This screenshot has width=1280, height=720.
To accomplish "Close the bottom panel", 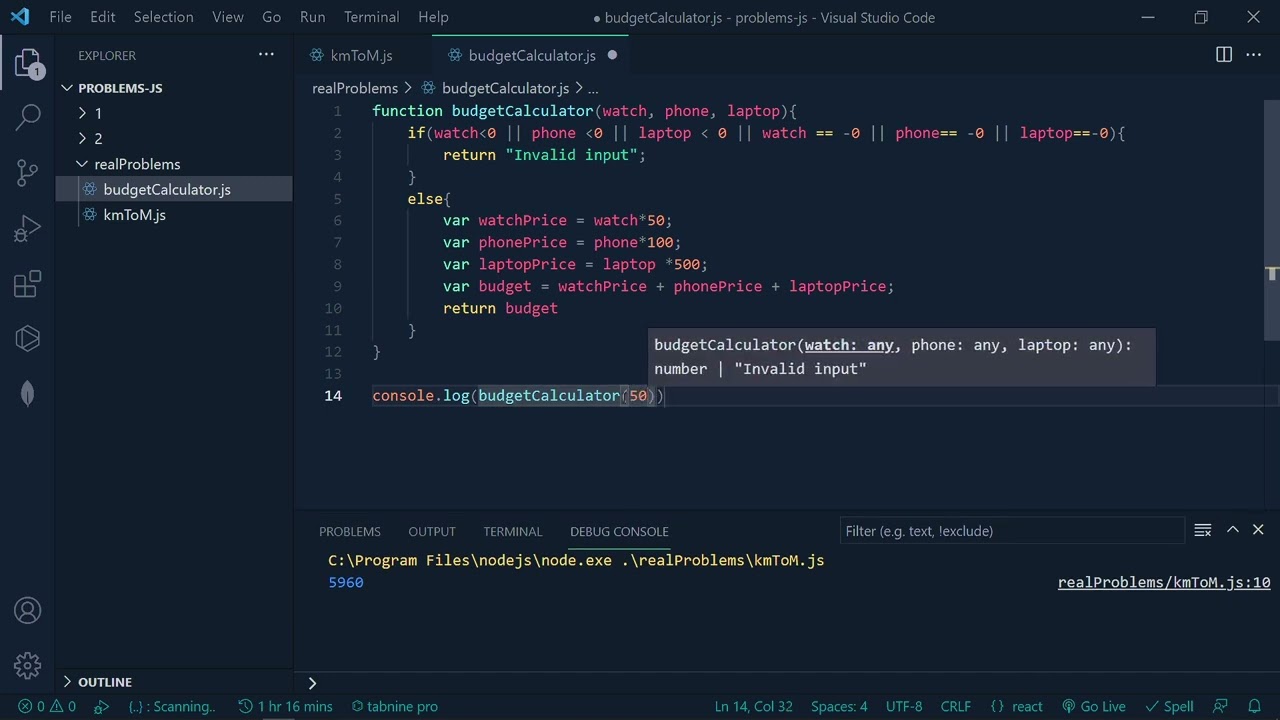I will coord(1258,530).
